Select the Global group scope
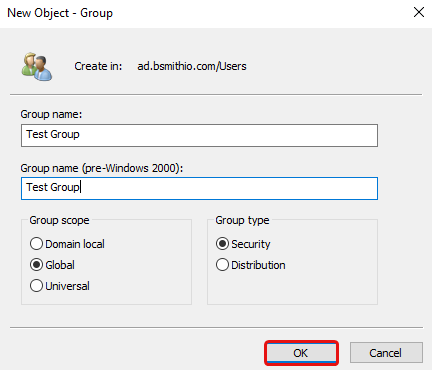 pos(52,265)
